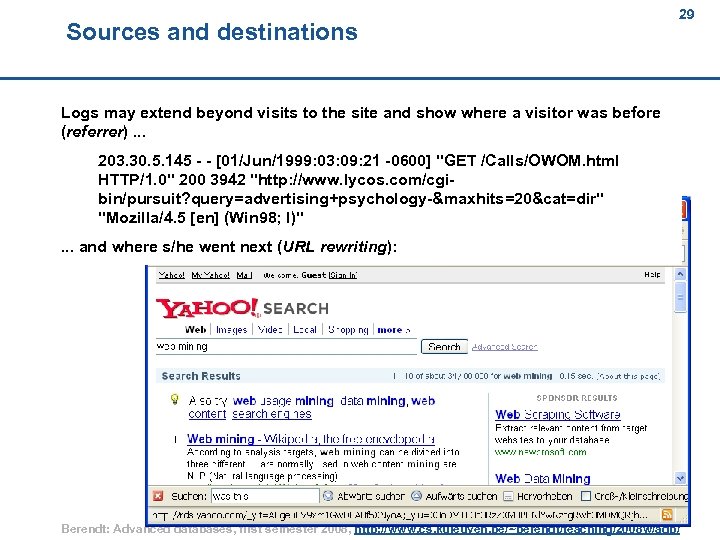The width and height of the screenshot is (720, 540).
Task: Click the Suchen find text field
Action: pos(265,496)
